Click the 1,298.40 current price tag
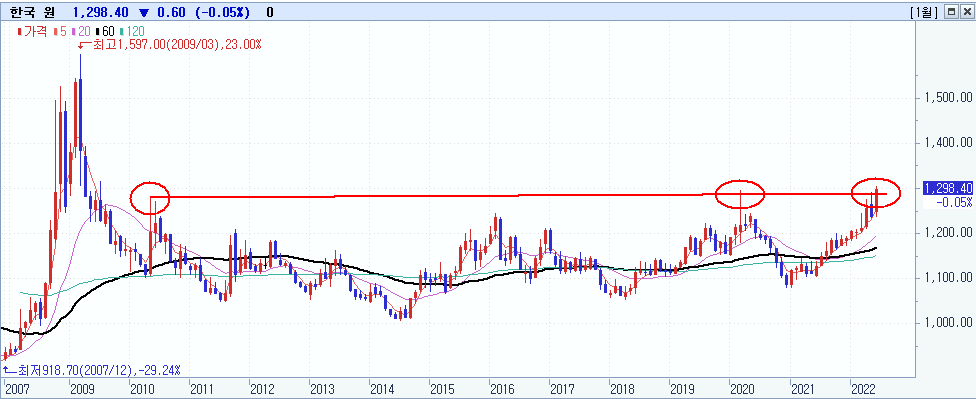976x399 pixels. [947, 188]
